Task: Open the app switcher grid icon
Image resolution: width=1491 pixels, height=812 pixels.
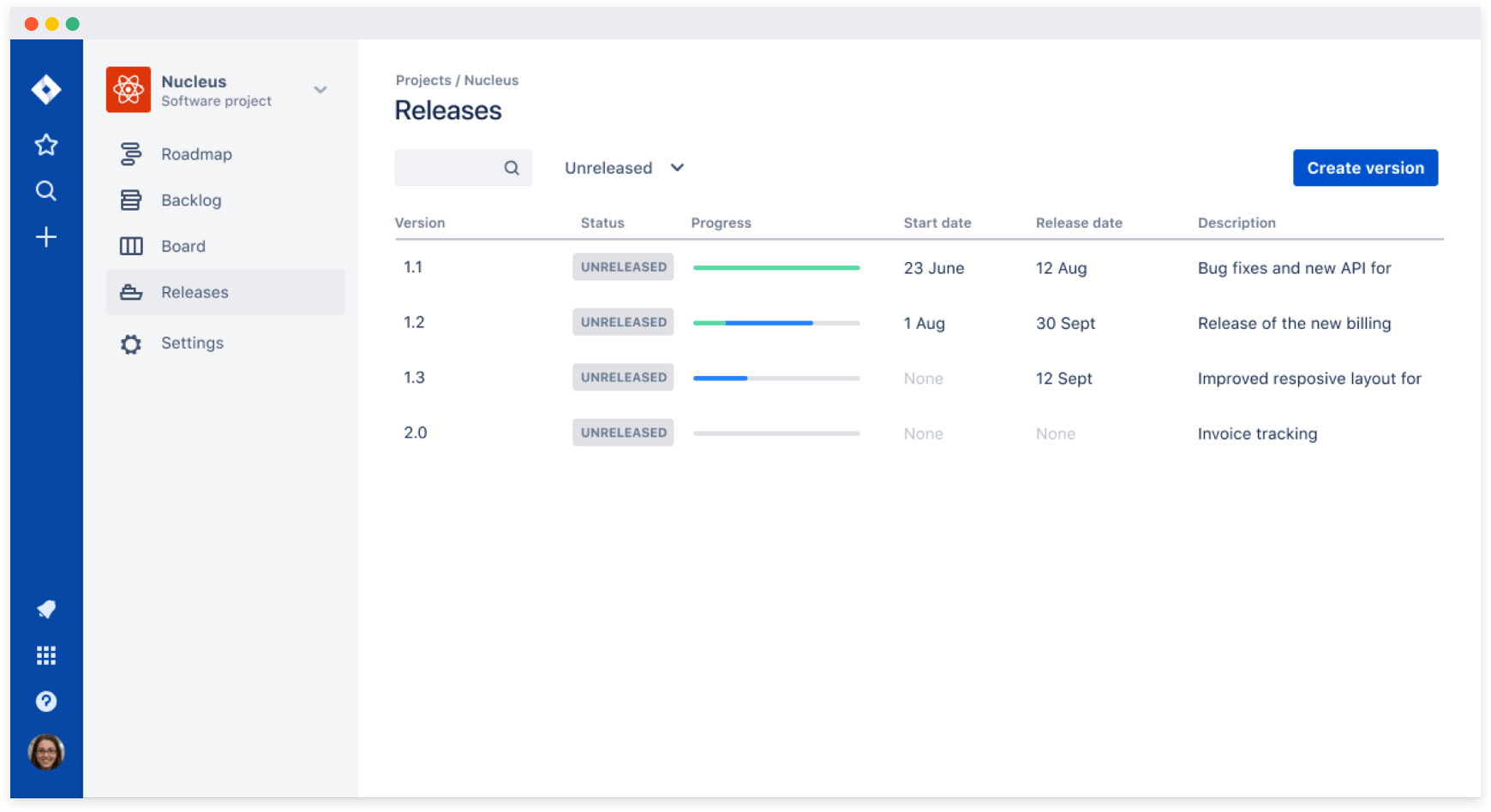Action: tap(46, 655)
